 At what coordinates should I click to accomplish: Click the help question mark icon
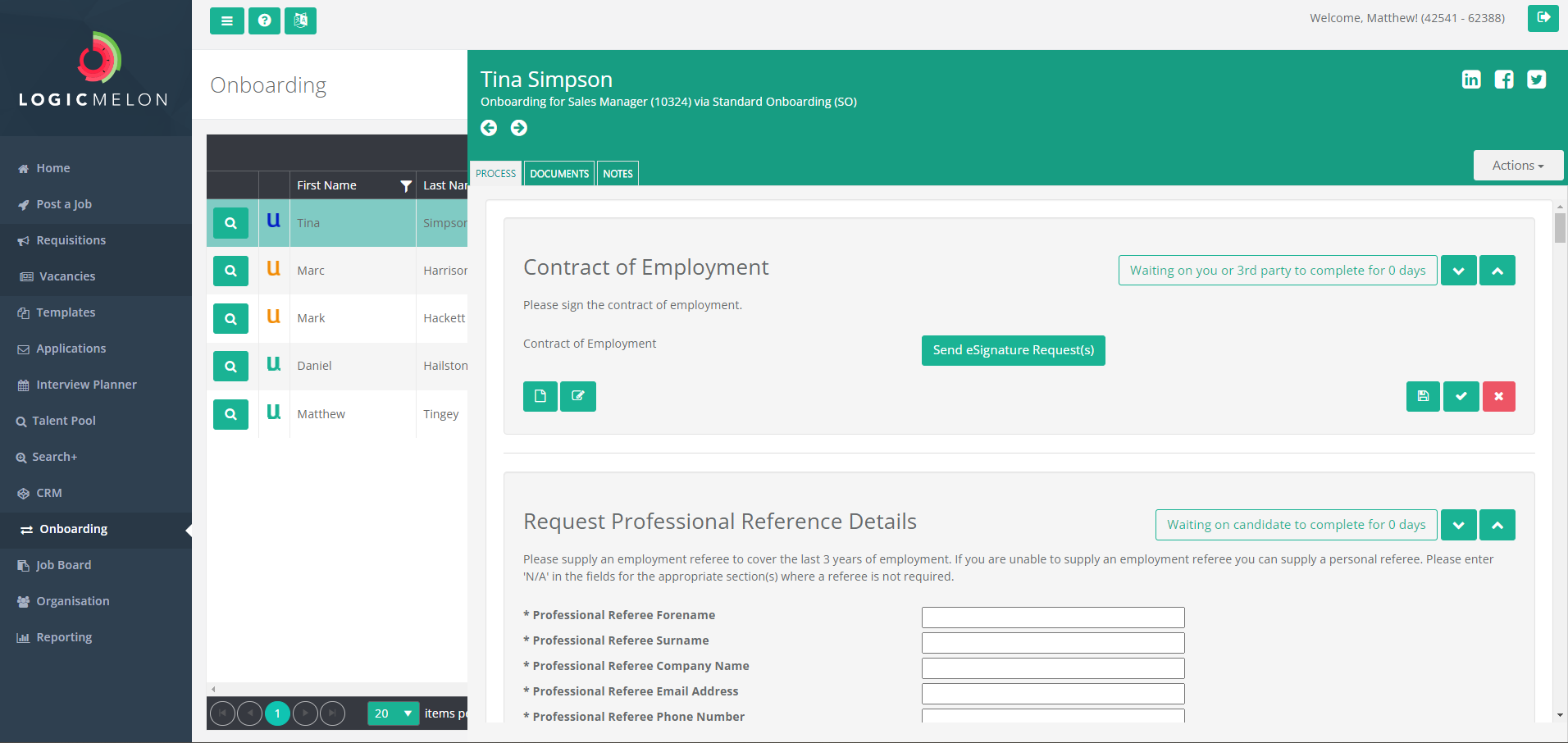264,21
